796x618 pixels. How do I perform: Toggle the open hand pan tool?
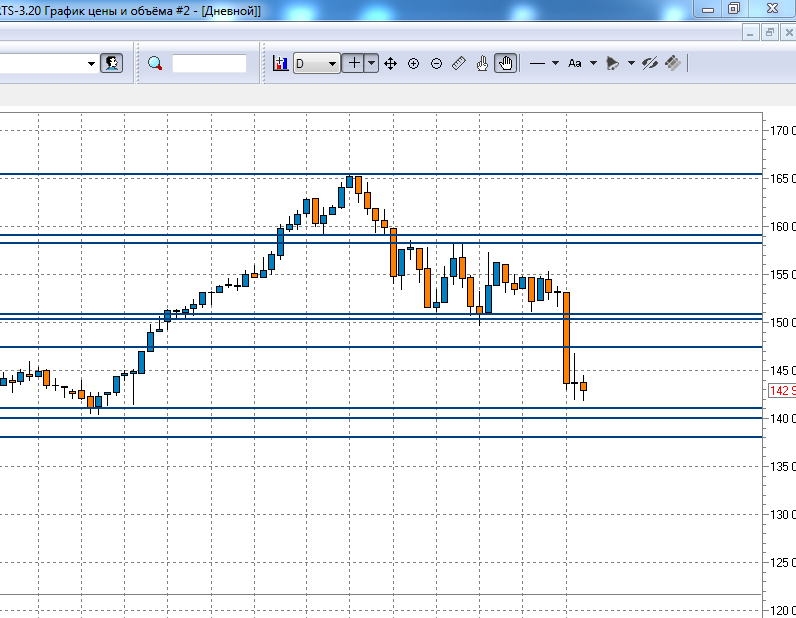click(x=506, y=63)
